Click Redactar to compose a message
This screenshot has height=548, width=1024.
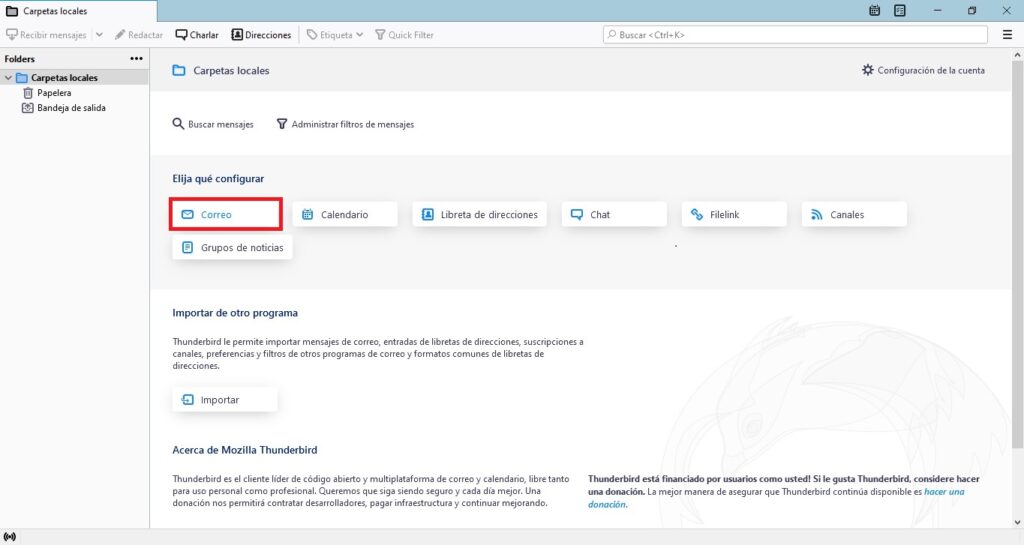tap(138, 35)
